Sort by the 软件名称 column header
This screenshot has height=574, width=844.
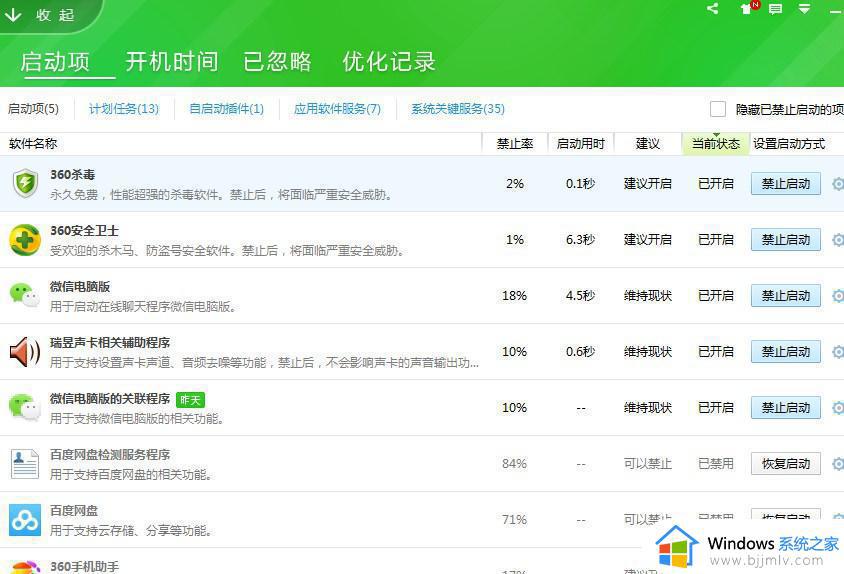(x=33, y=144)
